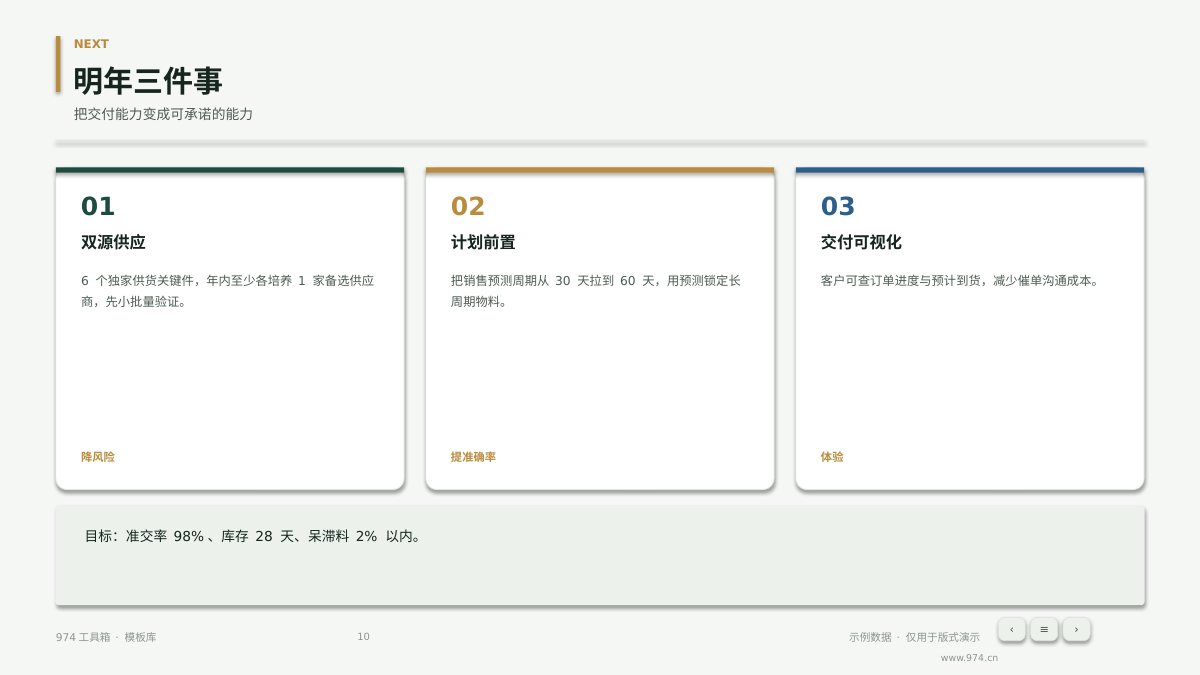
Task: Click the 6 个独家供货关键件 description
Action: click(x=228, y=291)
